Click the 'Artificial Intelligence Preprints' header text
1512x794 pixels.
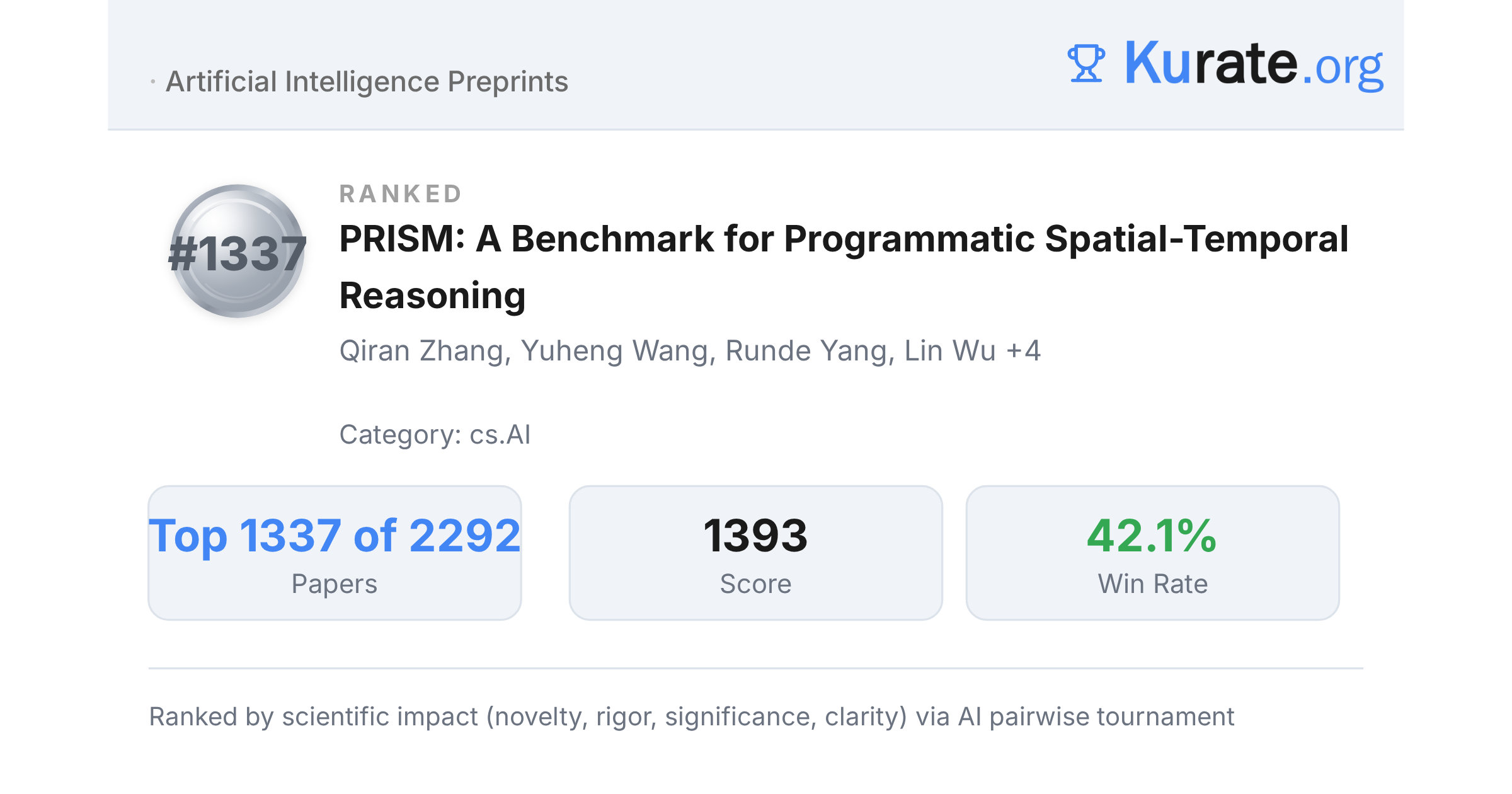pyautogui.click(x=367, y=82)
